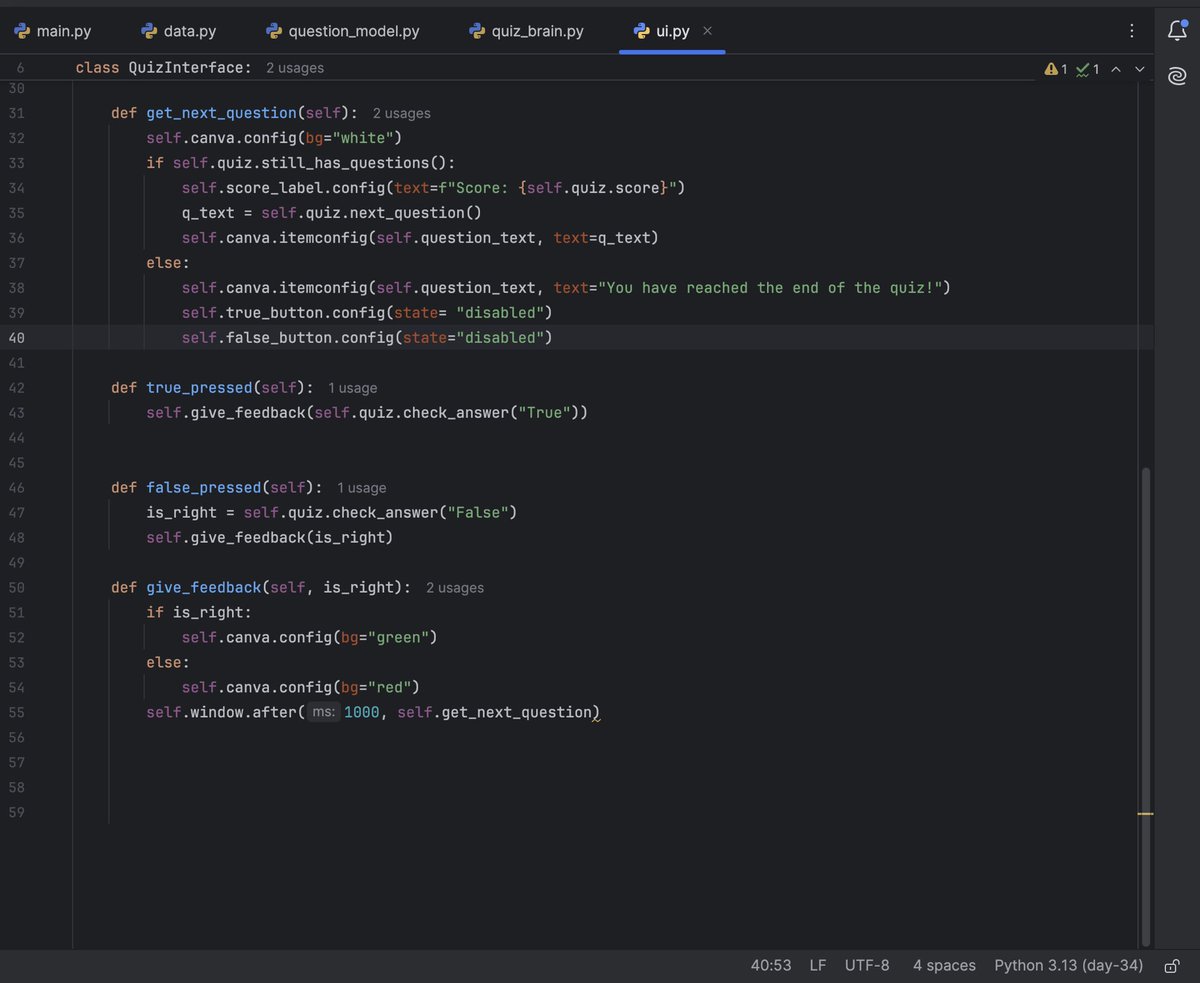Click the false_pressed function name
The height and width of the screenshot is (983, 1200).
point(204,488)
